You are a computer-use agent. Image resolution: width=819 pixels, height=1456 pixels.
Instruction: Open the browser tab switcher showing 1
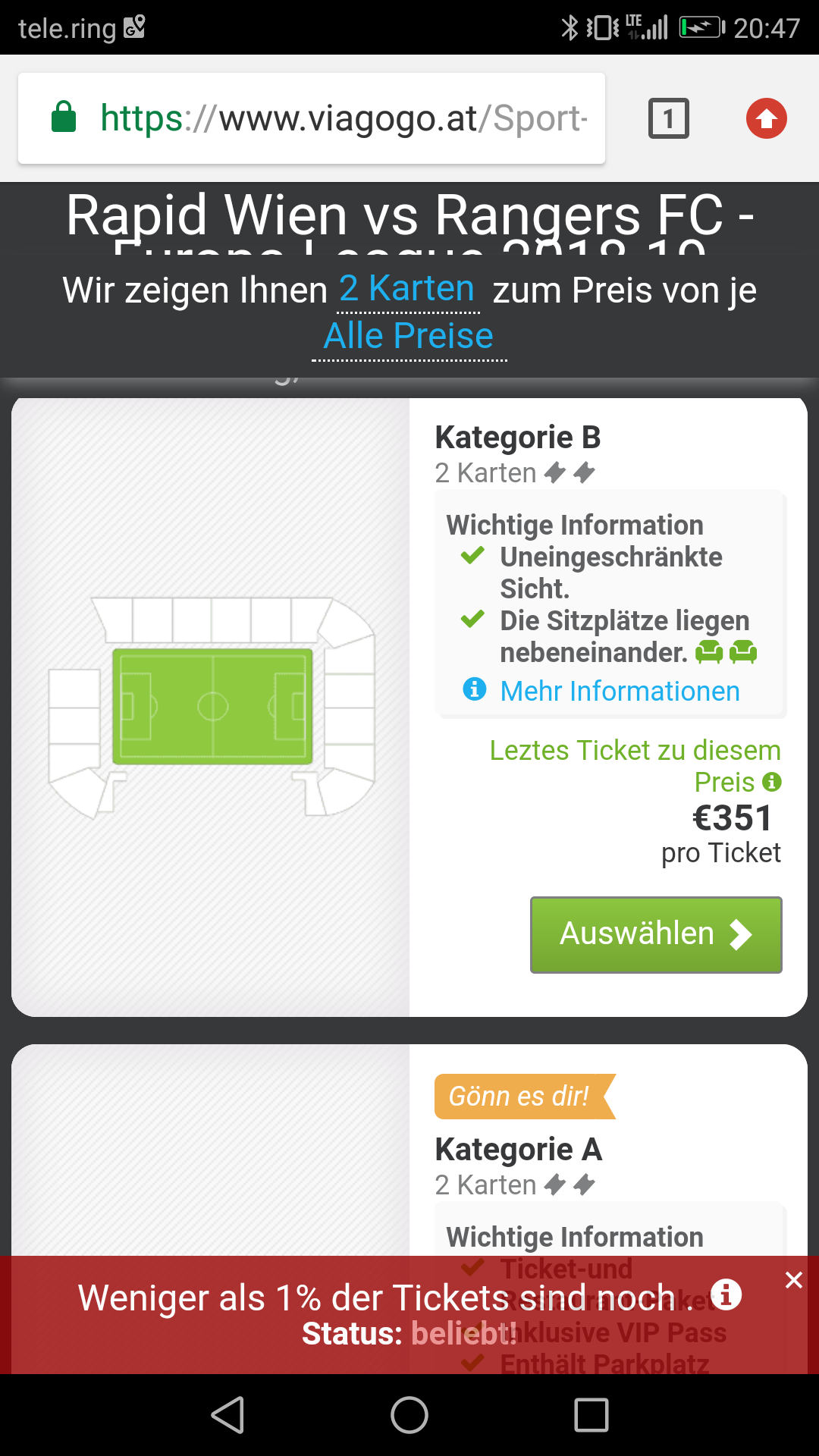(668, 118)
